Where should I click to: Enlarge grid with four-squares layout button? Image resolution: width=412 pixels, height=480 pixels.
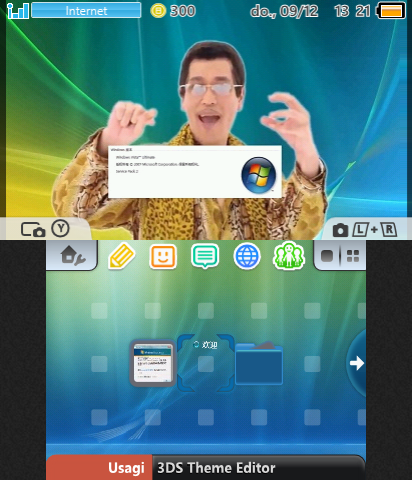(x=353, y=256)
